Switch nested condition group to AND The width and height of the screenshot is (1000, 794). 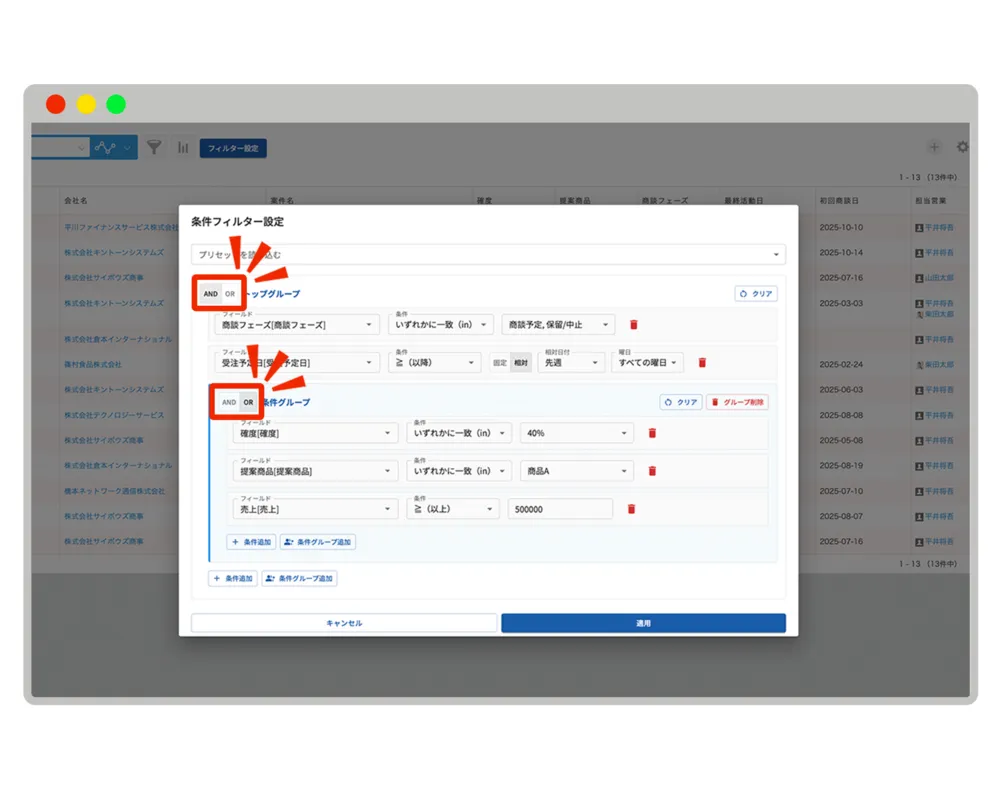tap(229, 402)
